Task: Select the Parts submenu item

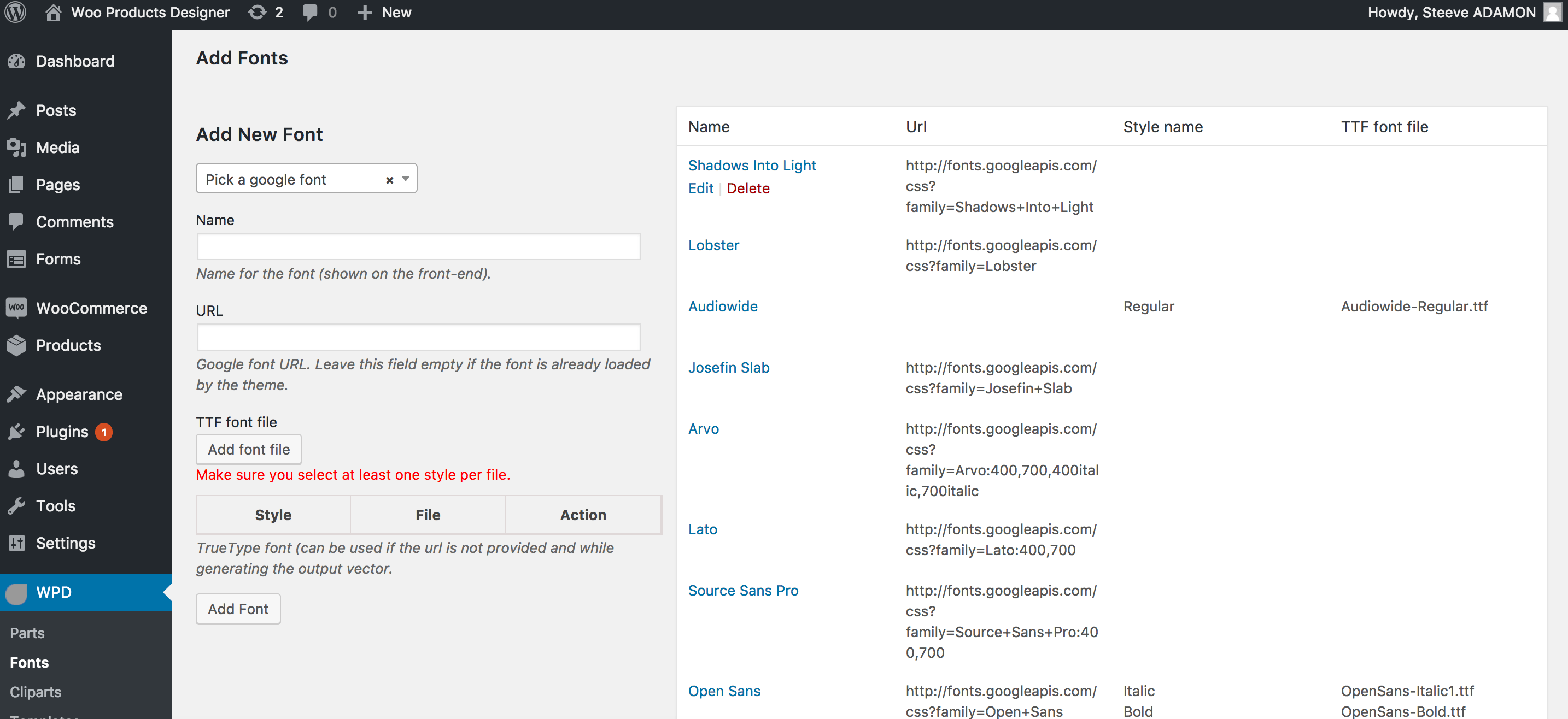Action: pos(27,633)
